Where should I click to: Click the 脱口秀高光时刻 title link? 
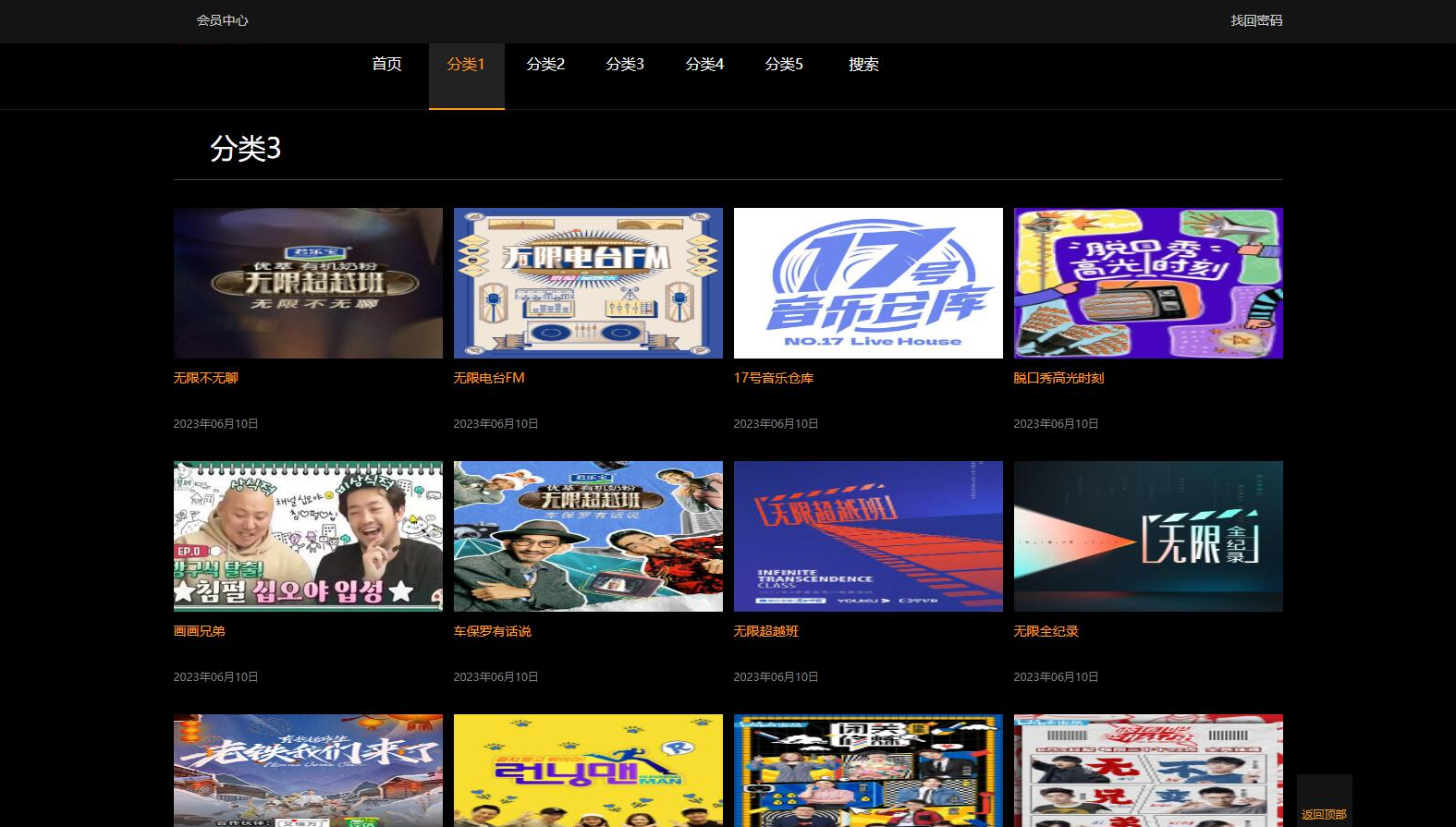(x=1058, y=378)
